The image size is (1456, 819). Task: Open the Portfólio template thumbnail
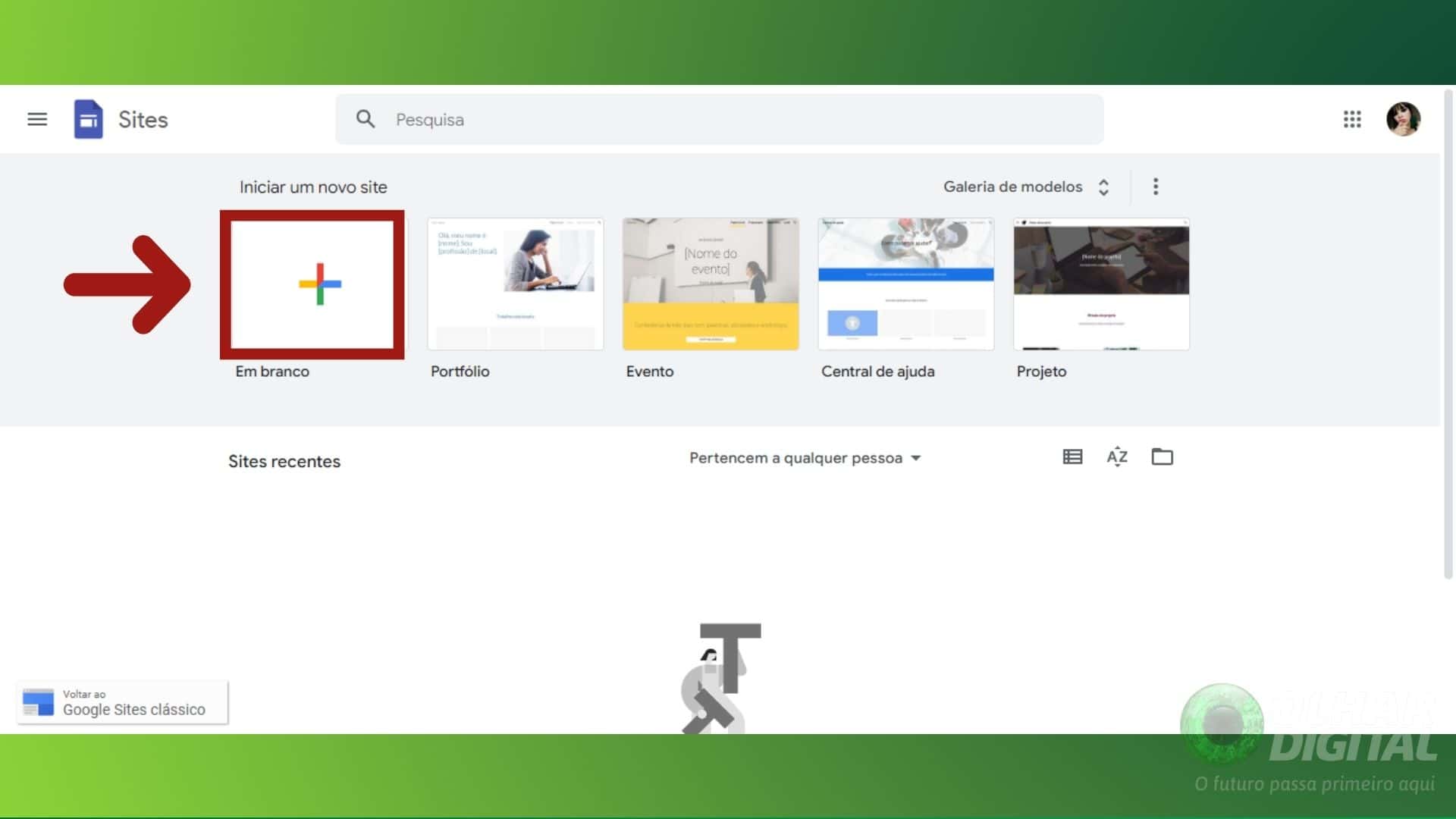515,284
